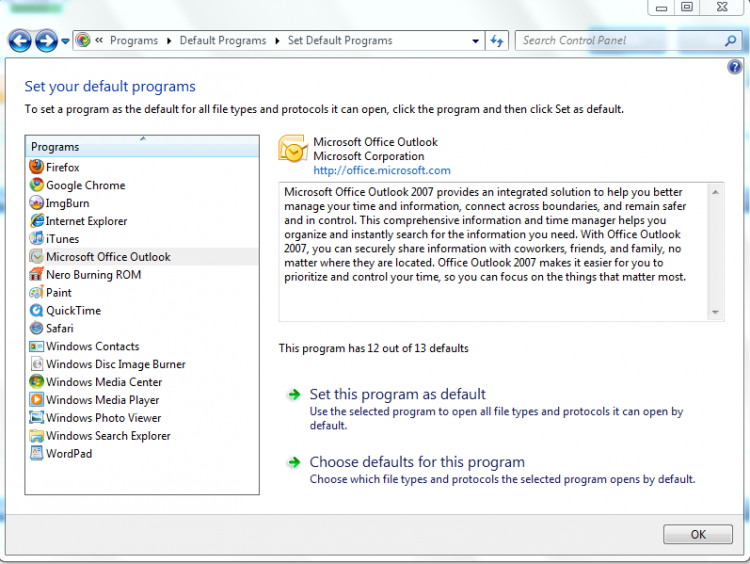Click the ImgBurn disc icon

pyautogui.click(x=36, y=203)
